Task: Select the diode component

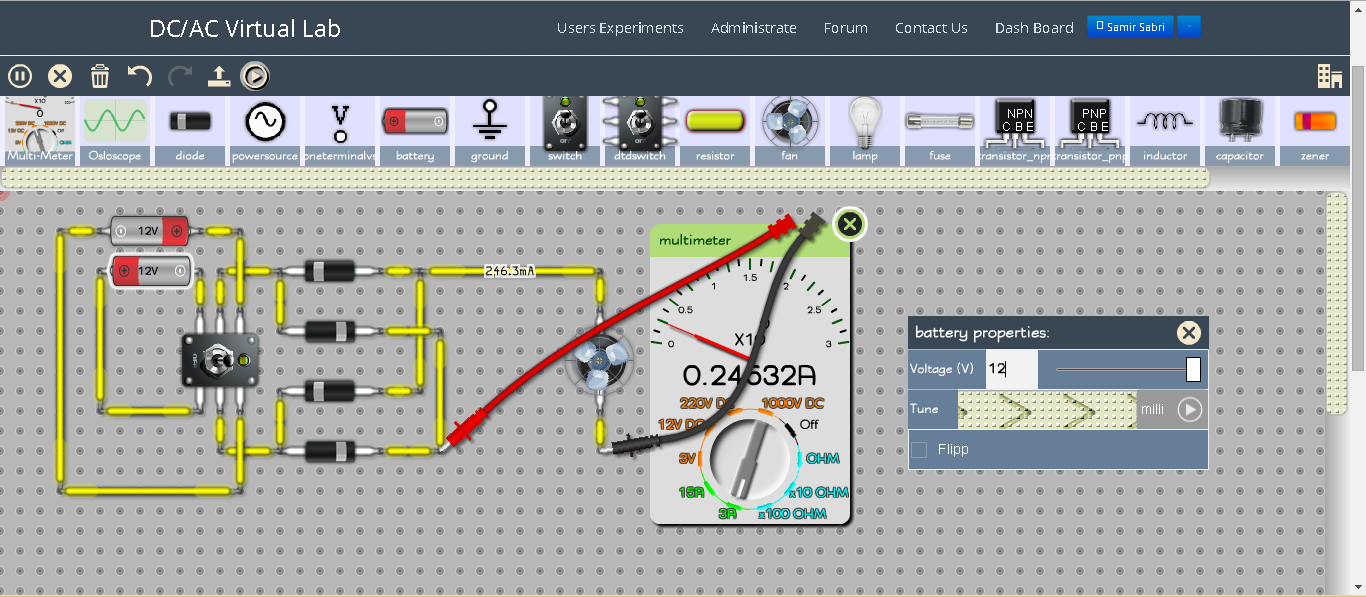Action: coord(190,130)
